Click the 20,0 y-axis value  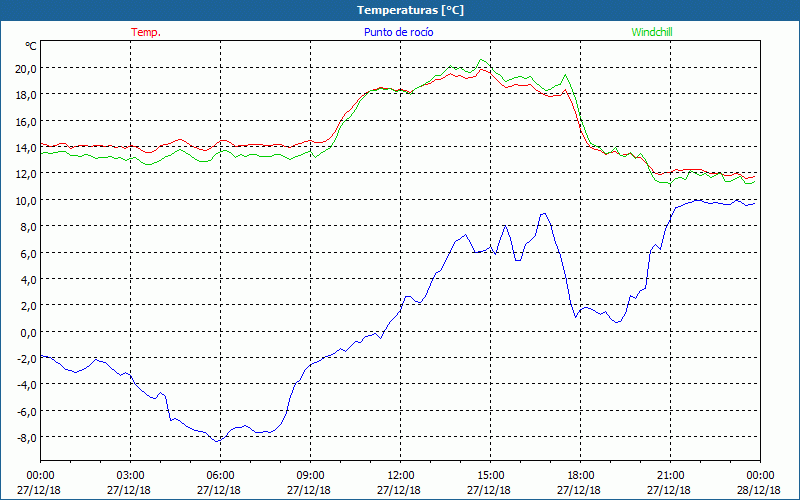click(x=26, y=68)
